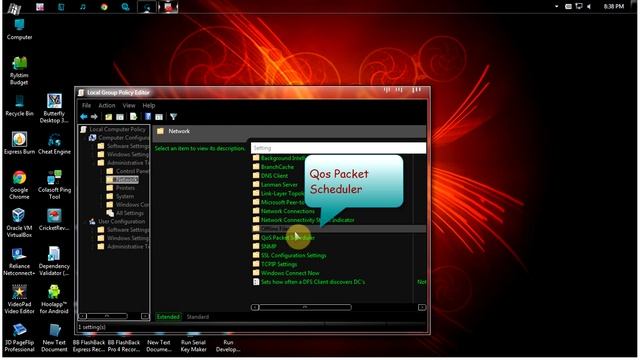
Task: Open the Help menu
Action: point(149,105)
